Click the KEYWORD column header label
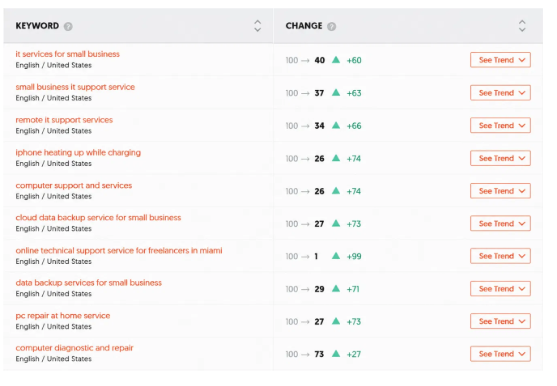The height and width of the screenshot is (386, 557). (x=37, y=26)
